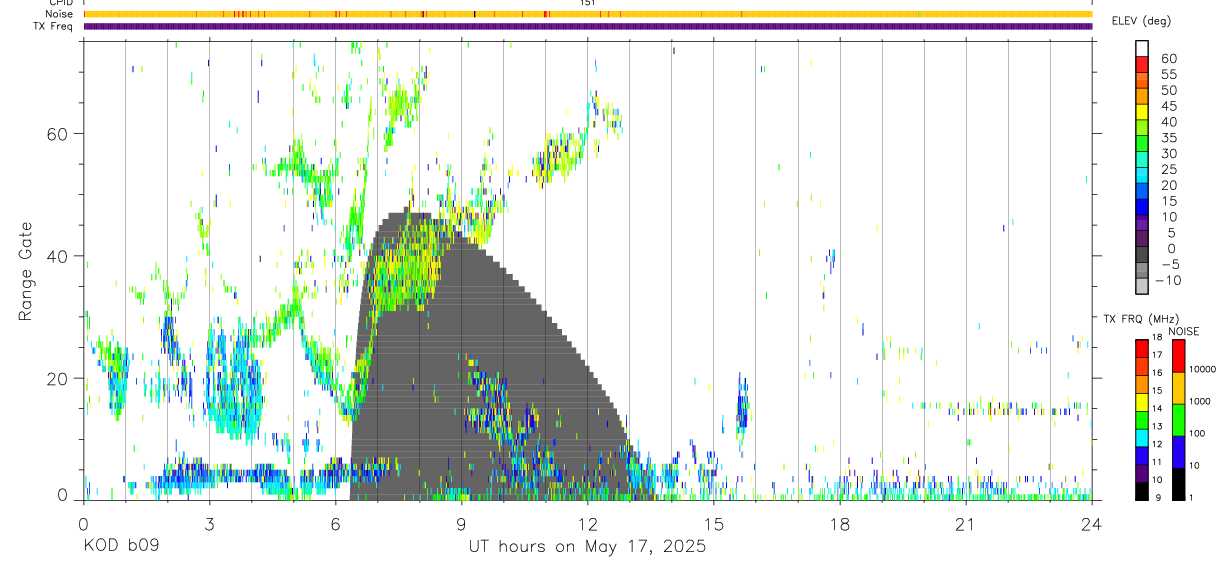The image size is (1228, 567).
Task: Click the '14' value on the TX FRQ scale
Action: tap(1157, 408)
